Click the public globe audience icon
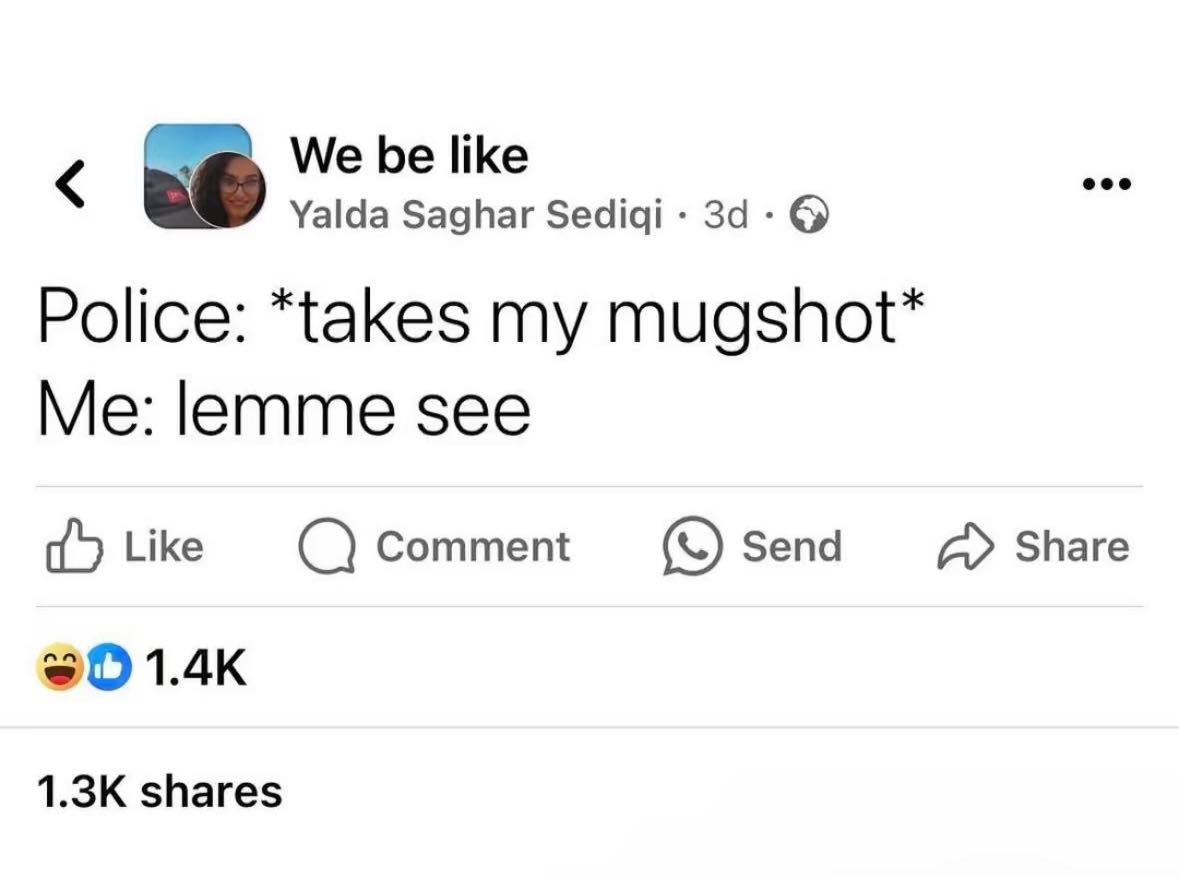Viewport: 1179px width, 877px height. point(809,213)
